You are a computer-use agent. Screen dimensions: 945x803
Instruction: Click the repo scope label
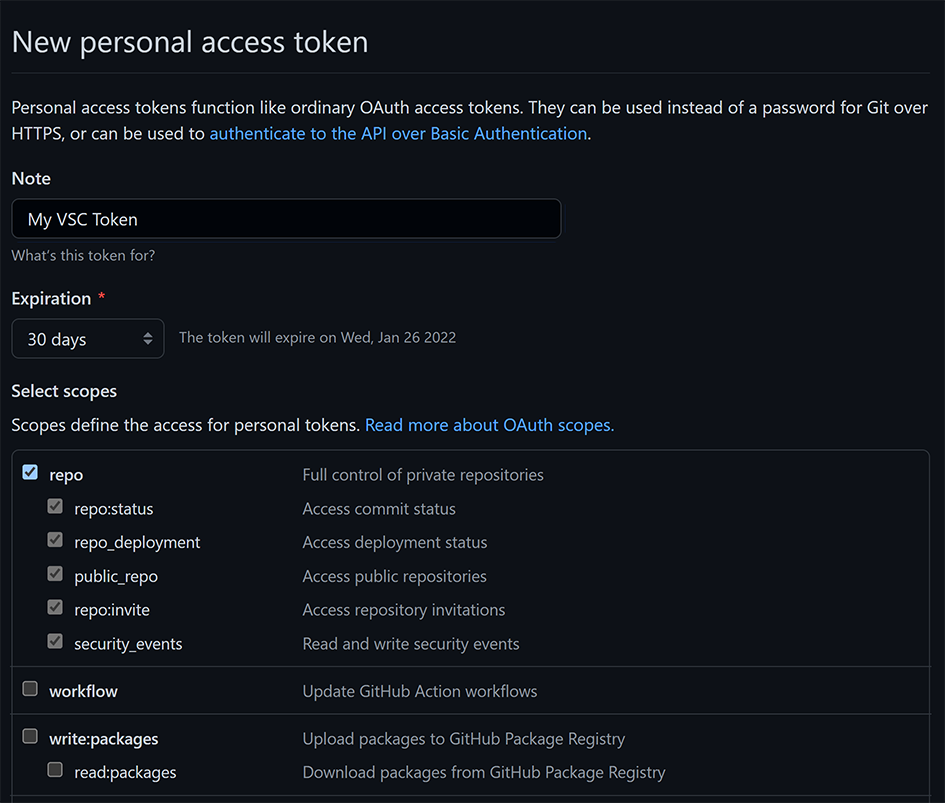pyautogui.click(x=66, y=476)
